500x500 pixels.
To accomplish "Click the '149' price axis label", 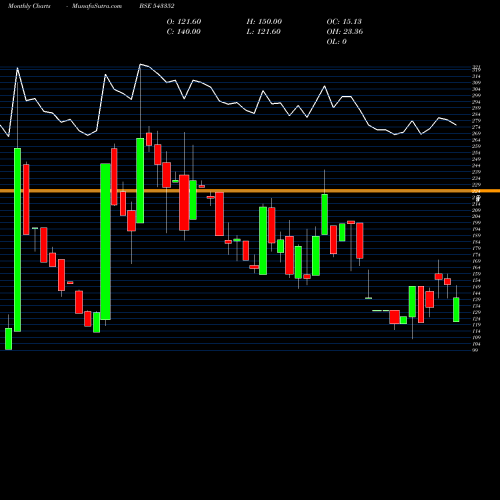I will (476, 287).
